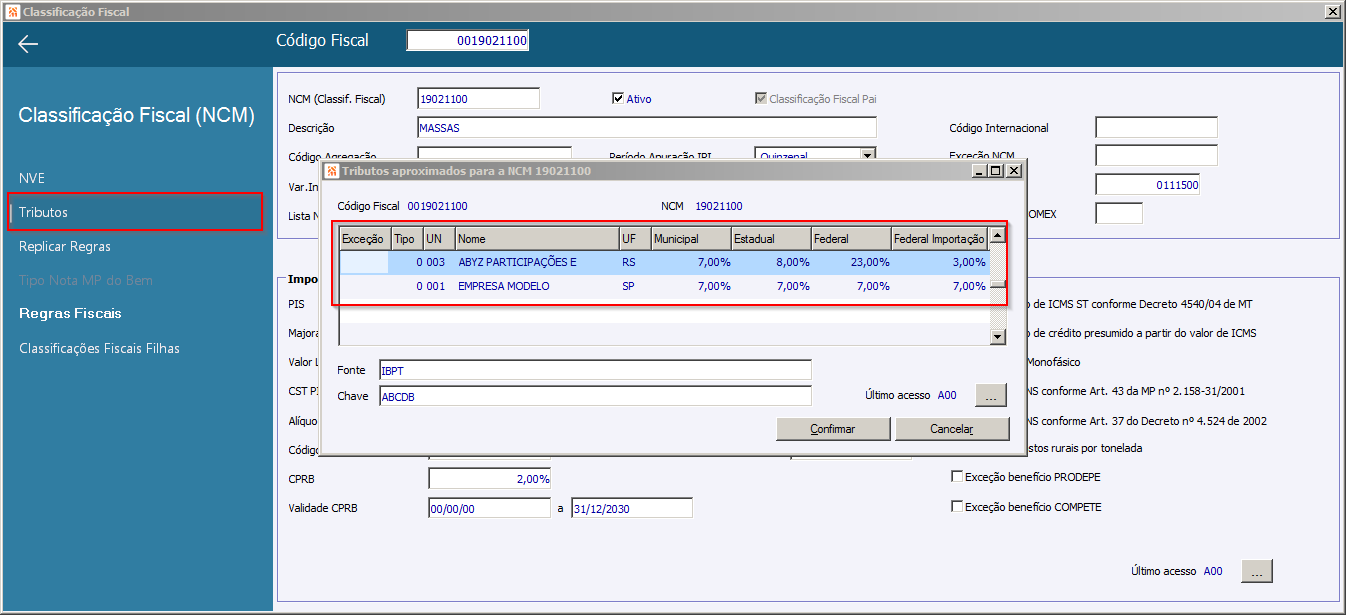Click the Classificação Fiscal title bar app icon
Viewport: 1346px width, 615px height.
pos(11,12)
